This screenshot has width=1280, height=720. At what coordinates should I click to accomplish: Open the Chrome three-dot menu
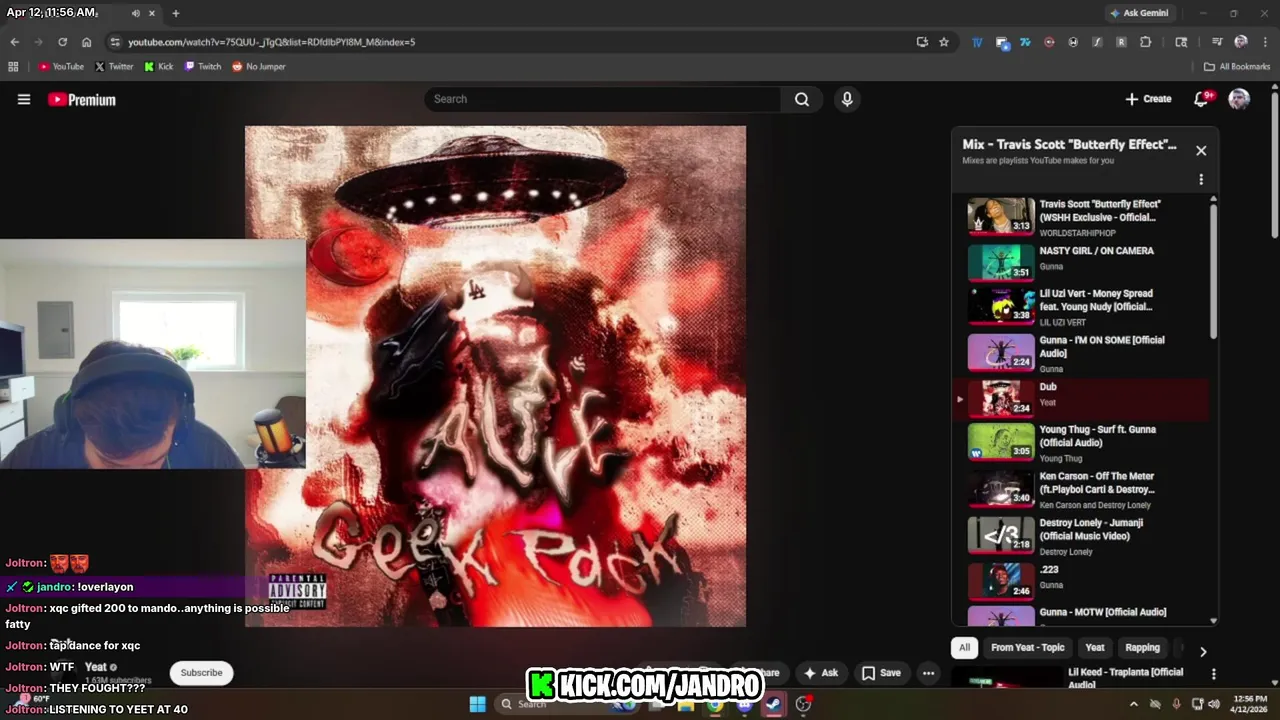click(x=1265, y=42)
